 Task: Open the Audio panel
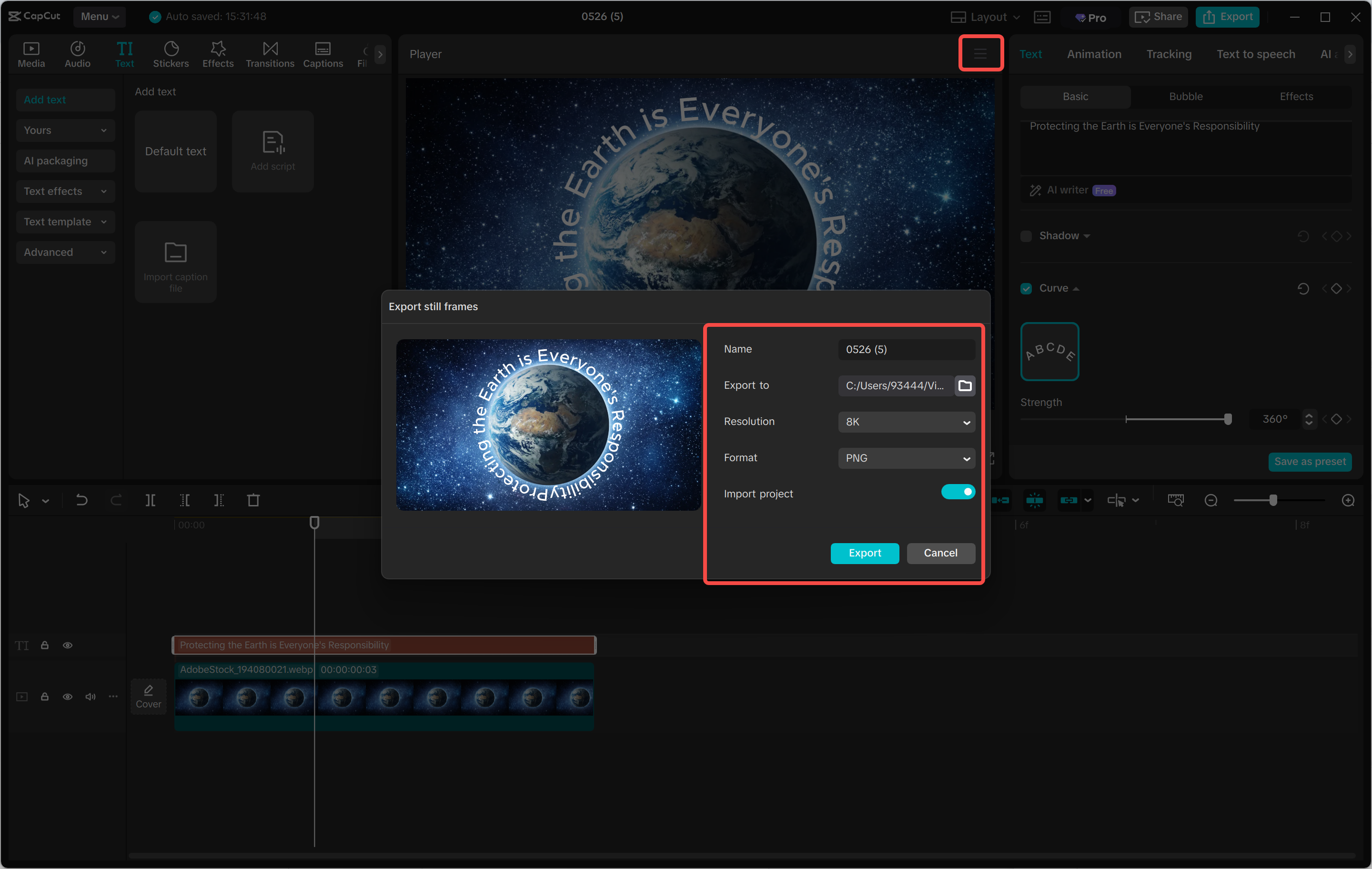78,53
